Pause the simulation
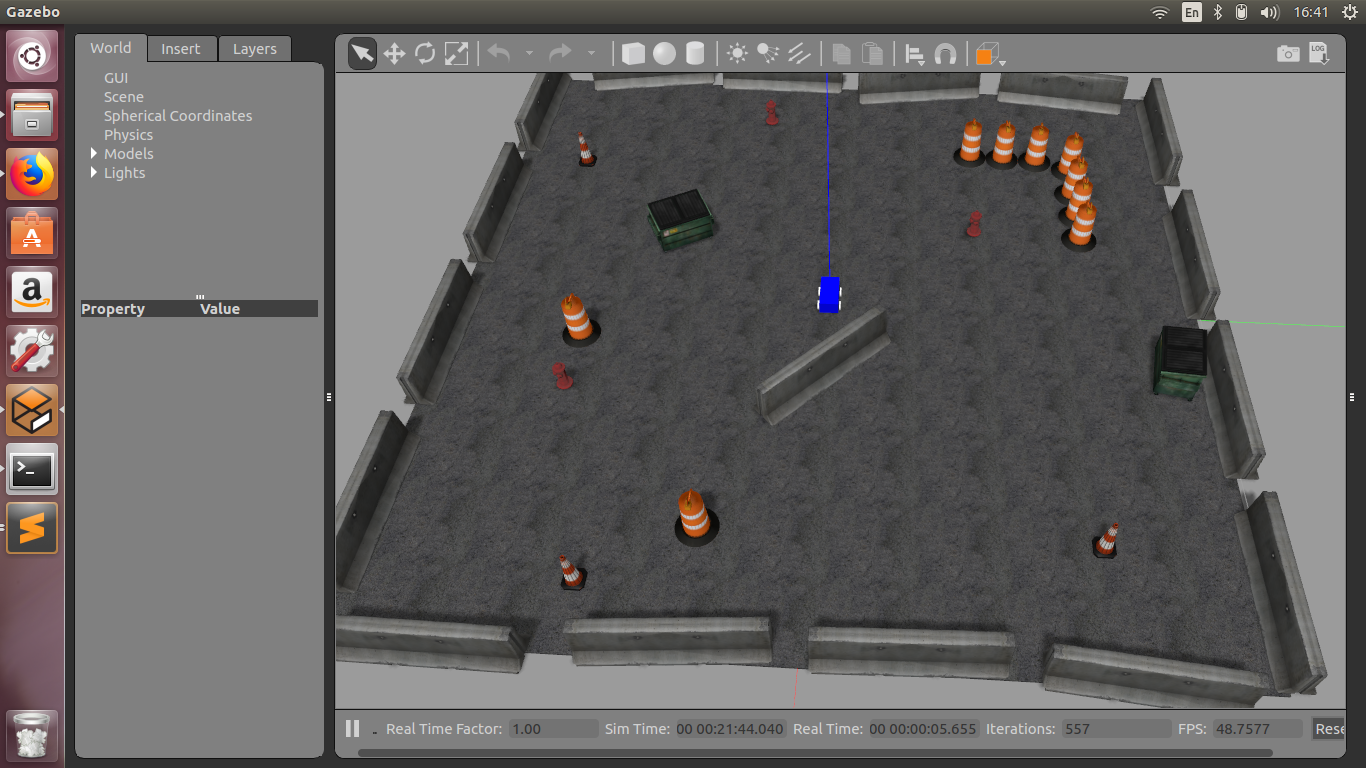1366x768 pixels. pyautogui.click(x=352, y=728)
